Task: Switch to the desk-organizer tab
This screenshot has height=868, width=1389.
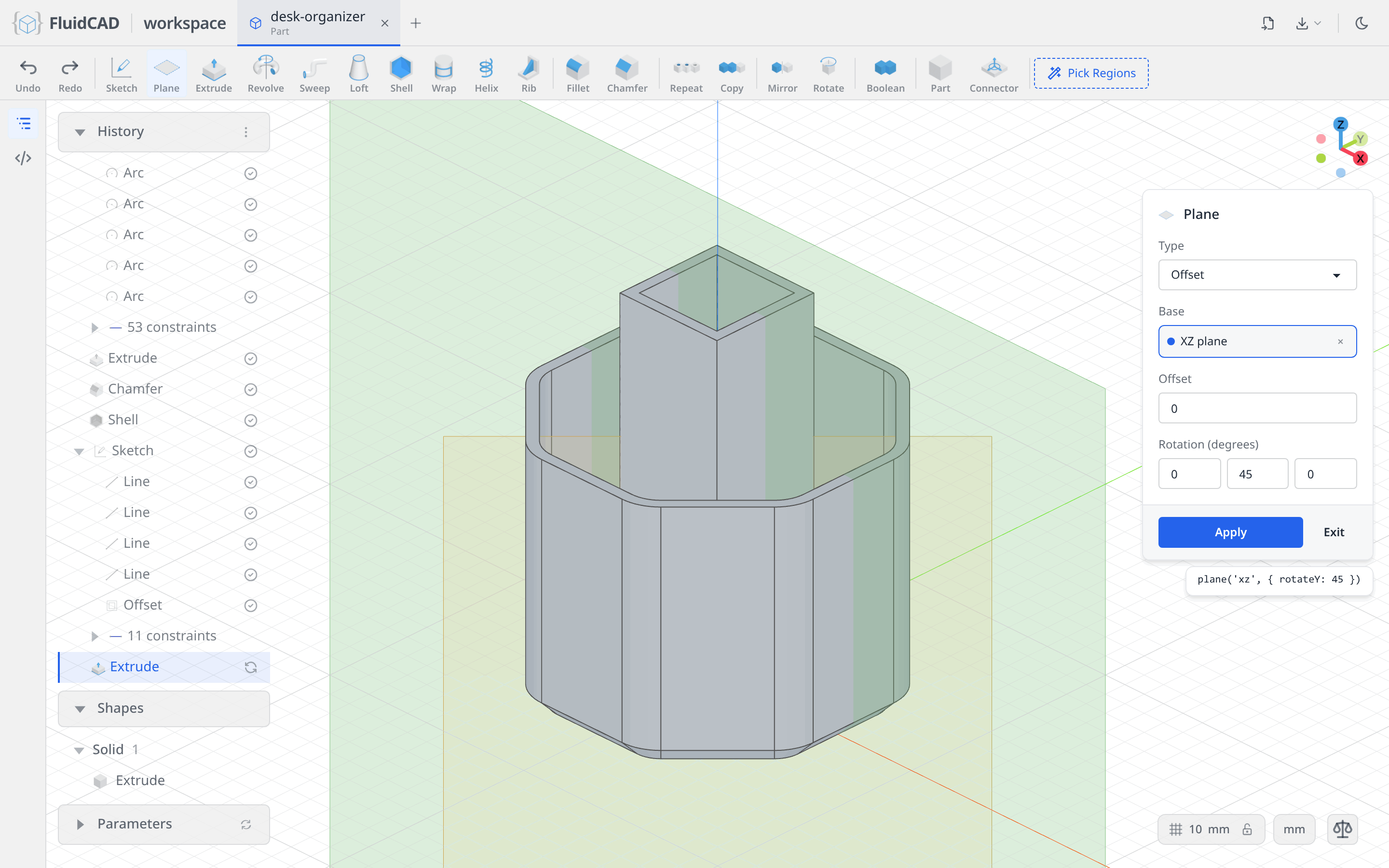Action: click(x=318, y=23)
